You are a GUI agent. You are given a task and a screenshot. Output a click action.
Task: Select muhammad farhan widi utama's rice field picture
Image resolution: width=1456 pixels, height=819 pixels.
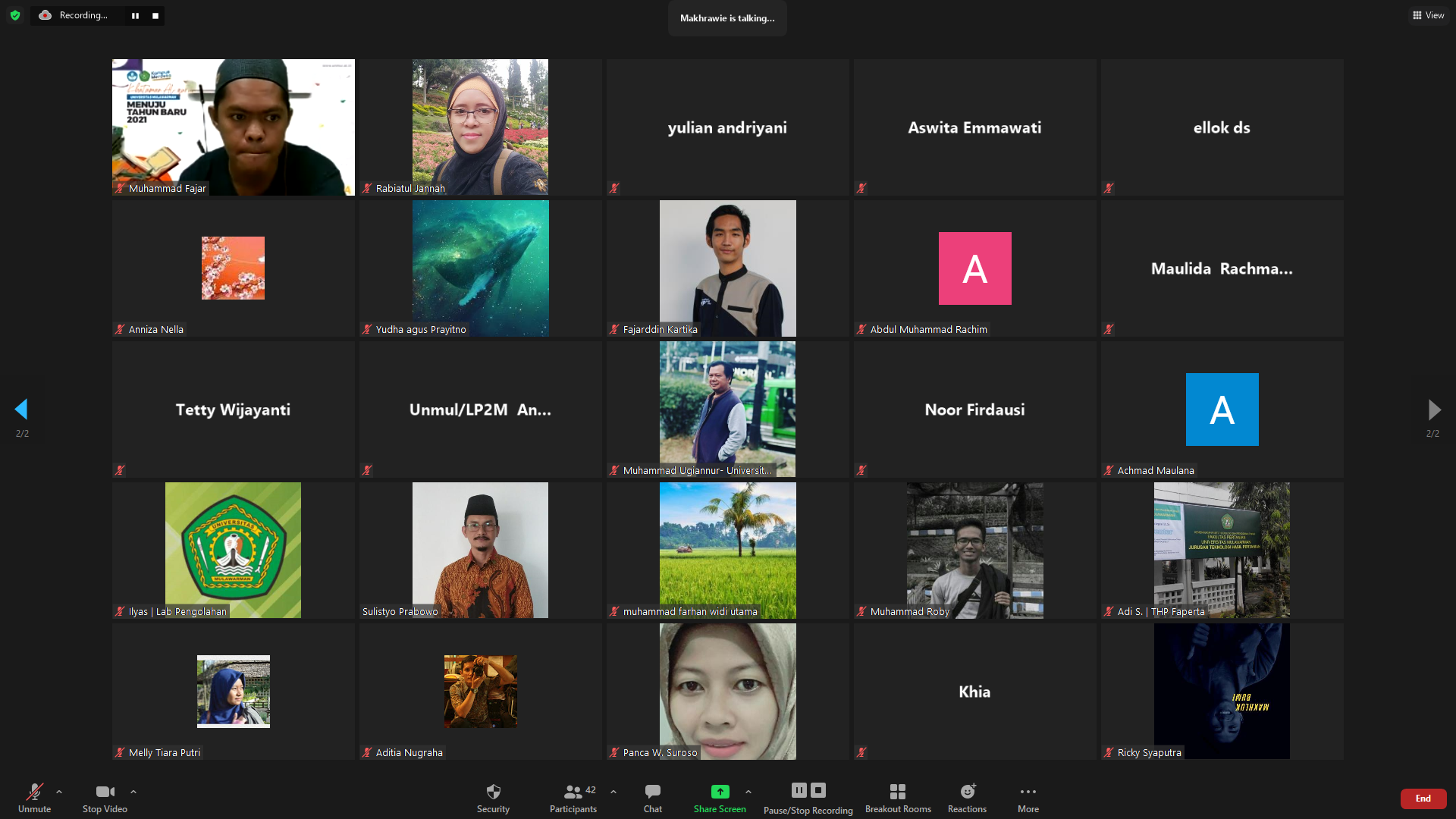click(x=728, y=551)
